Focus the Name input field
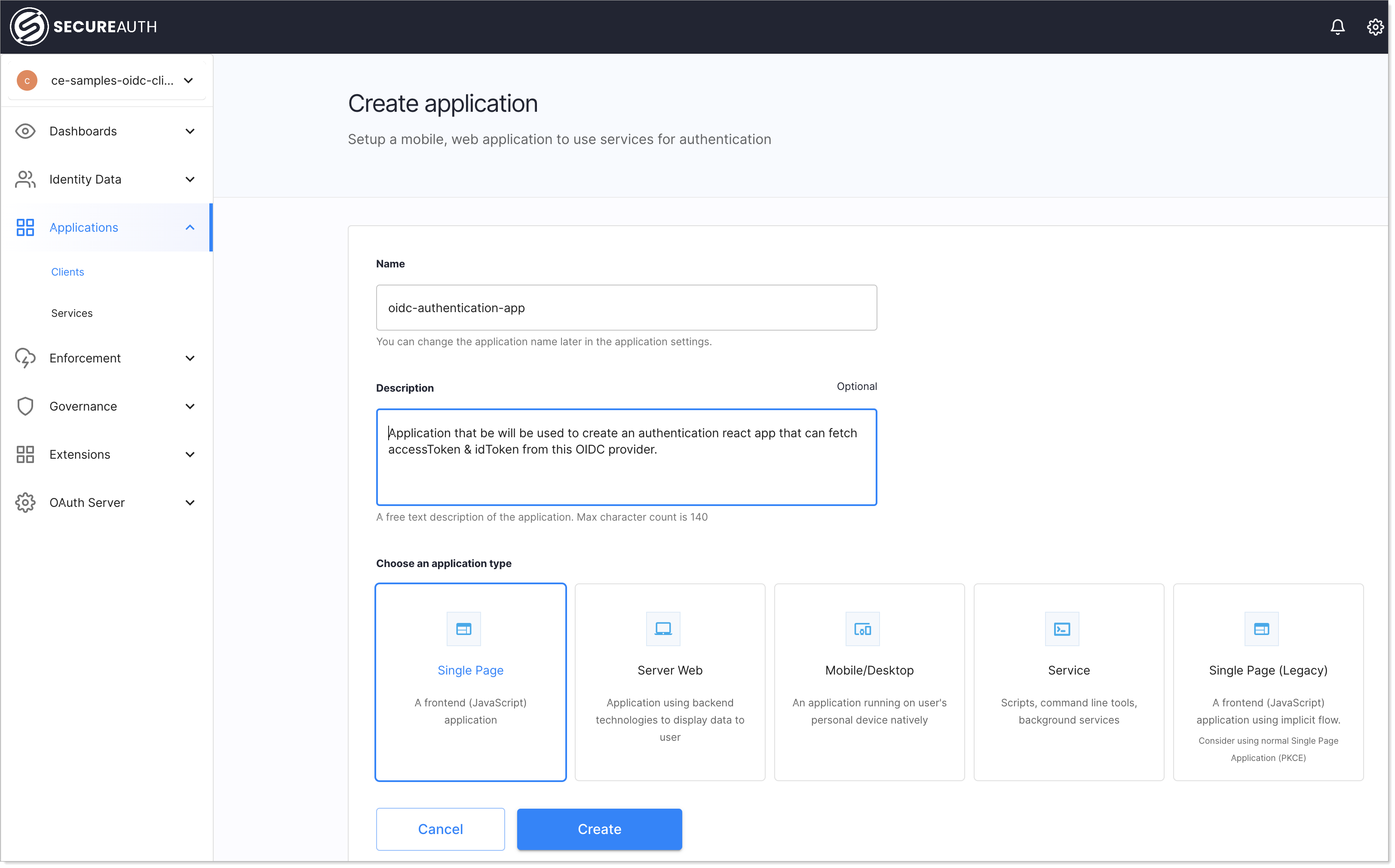This screenshot has width=1395, height=868. click(626, 308)
